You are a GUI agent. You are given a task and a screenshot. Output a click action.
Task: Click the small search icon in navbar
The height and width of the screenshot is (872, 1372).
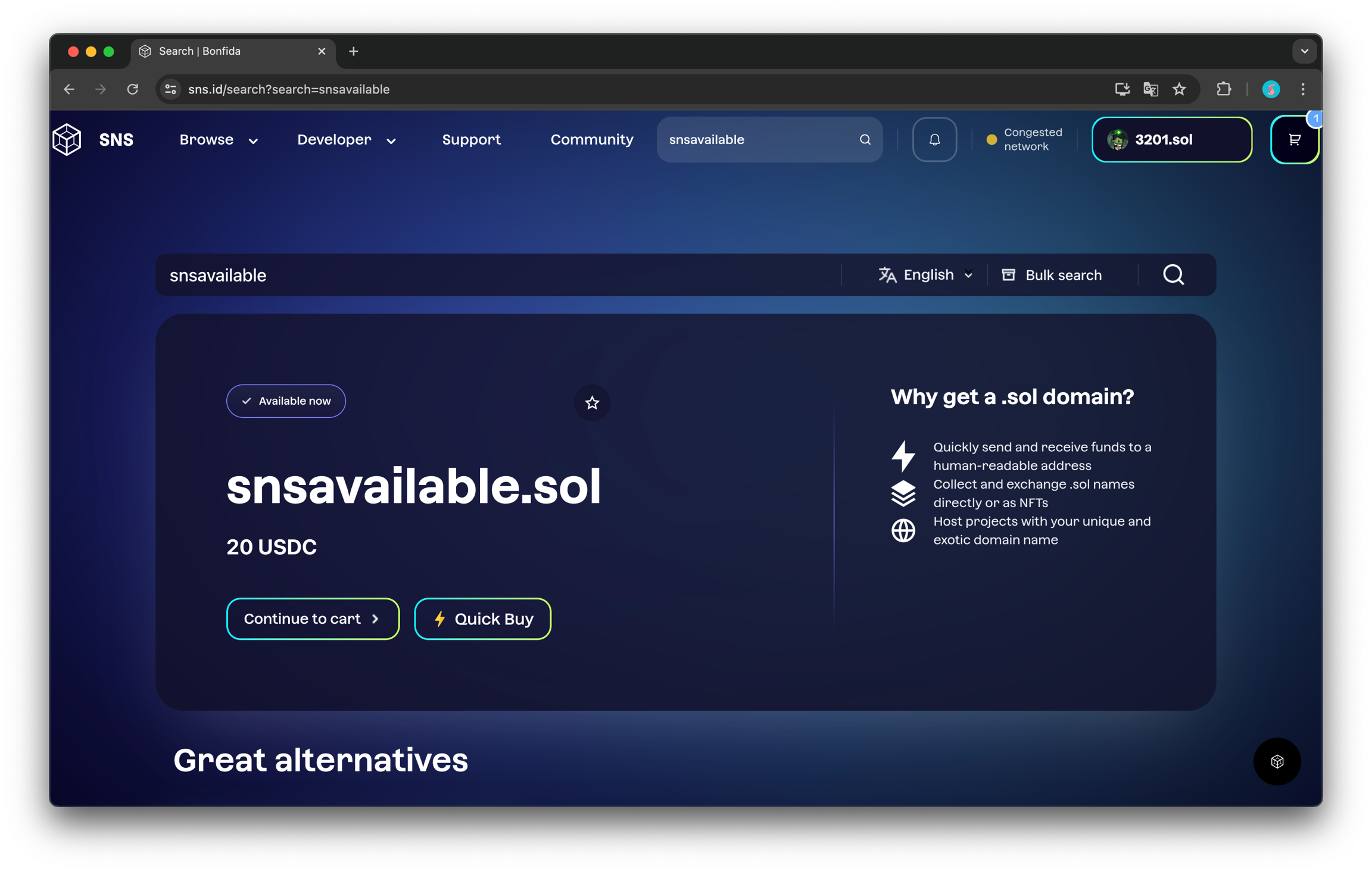pyautogui.click(x=865, y=139)
